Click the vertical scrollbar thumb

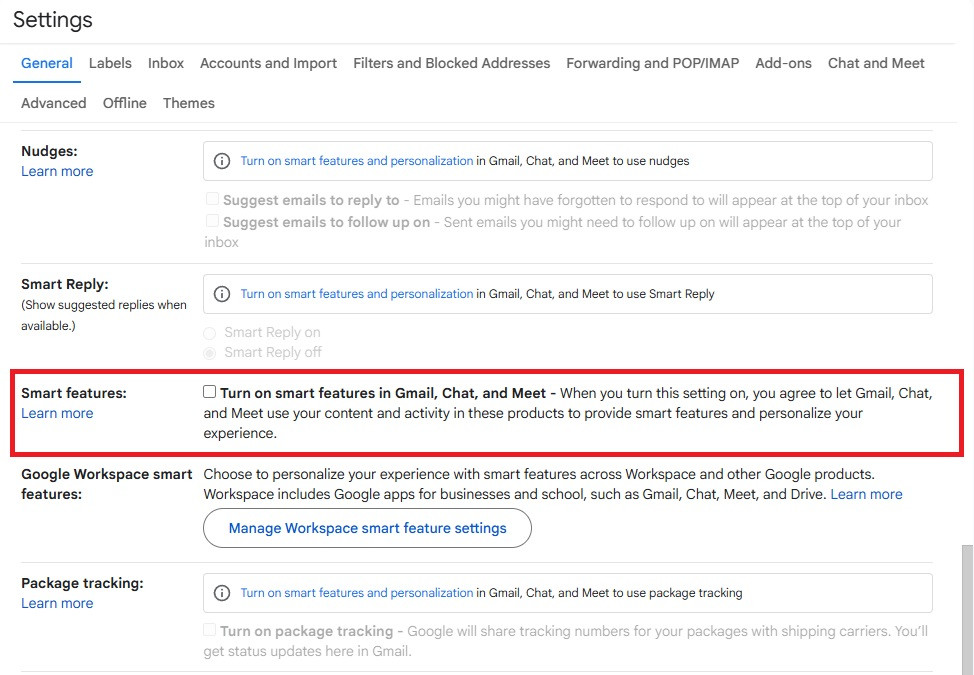tap(967, 610)
